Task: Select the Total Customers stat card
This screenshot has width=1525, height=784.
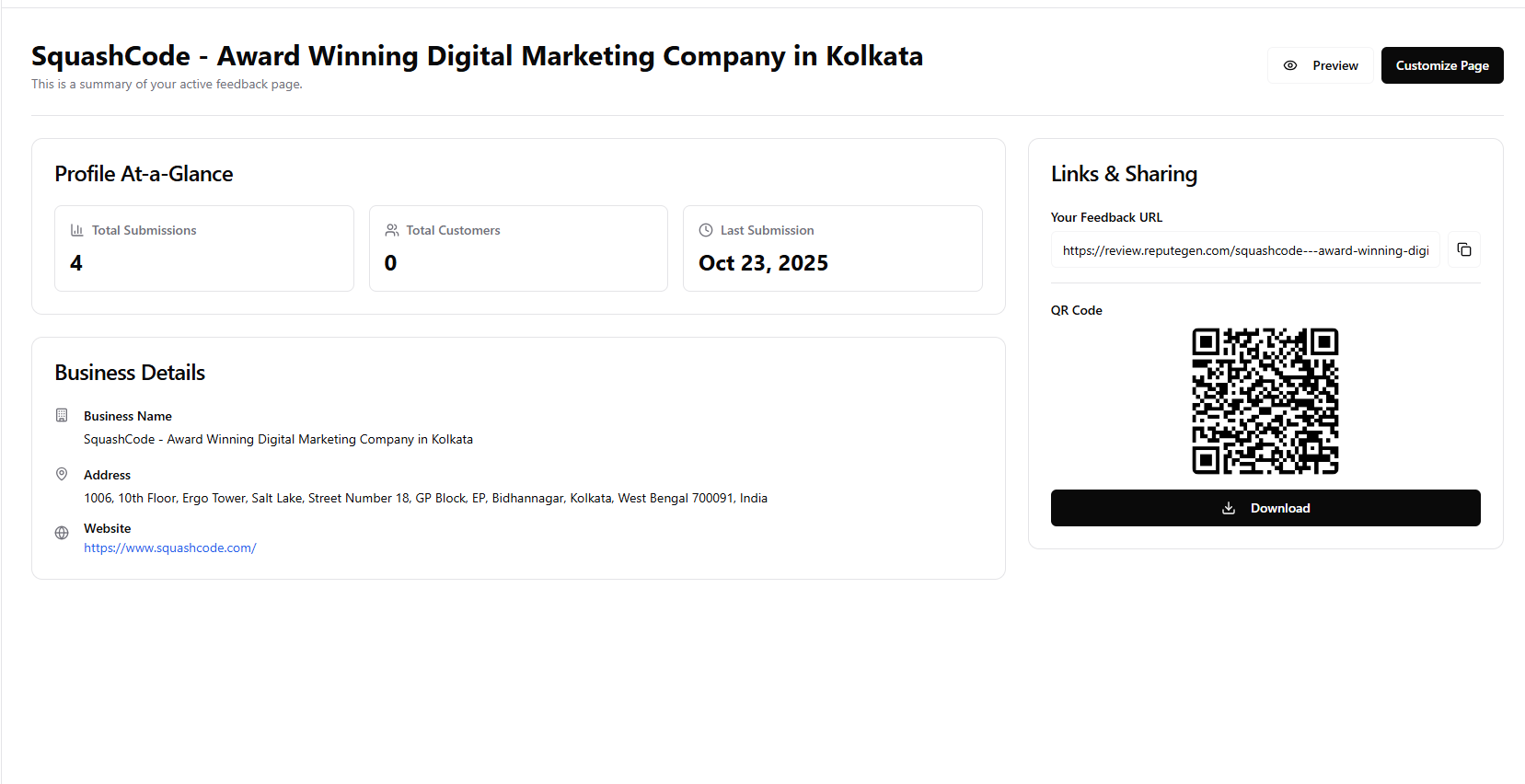Action: 518,248
